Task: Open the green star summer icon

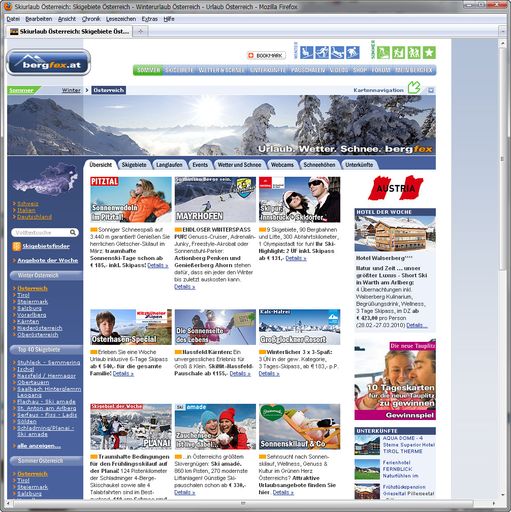Action: (429, 52)
